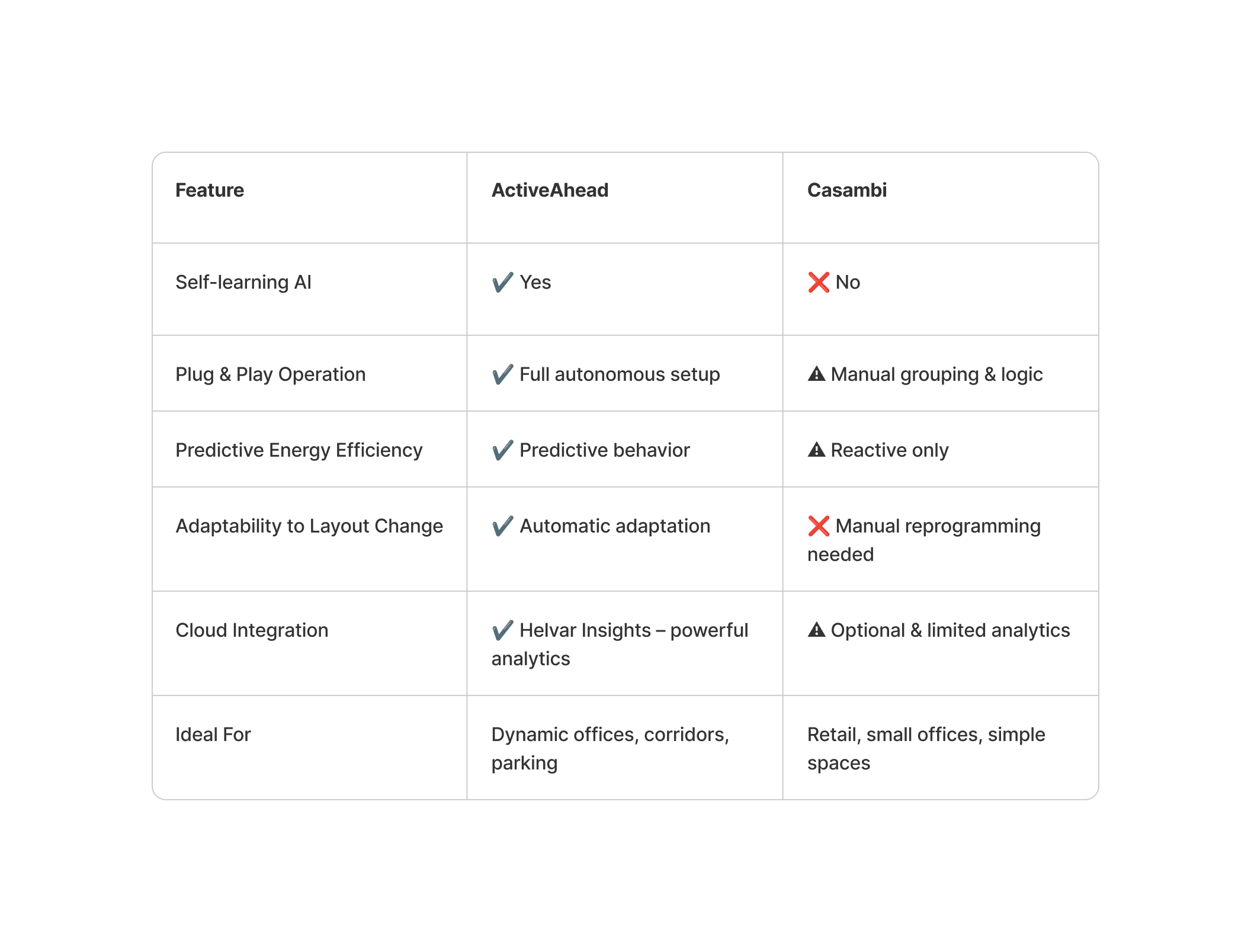
Task: Click warning triangle beside Reactive only
Action: point(816,450)
